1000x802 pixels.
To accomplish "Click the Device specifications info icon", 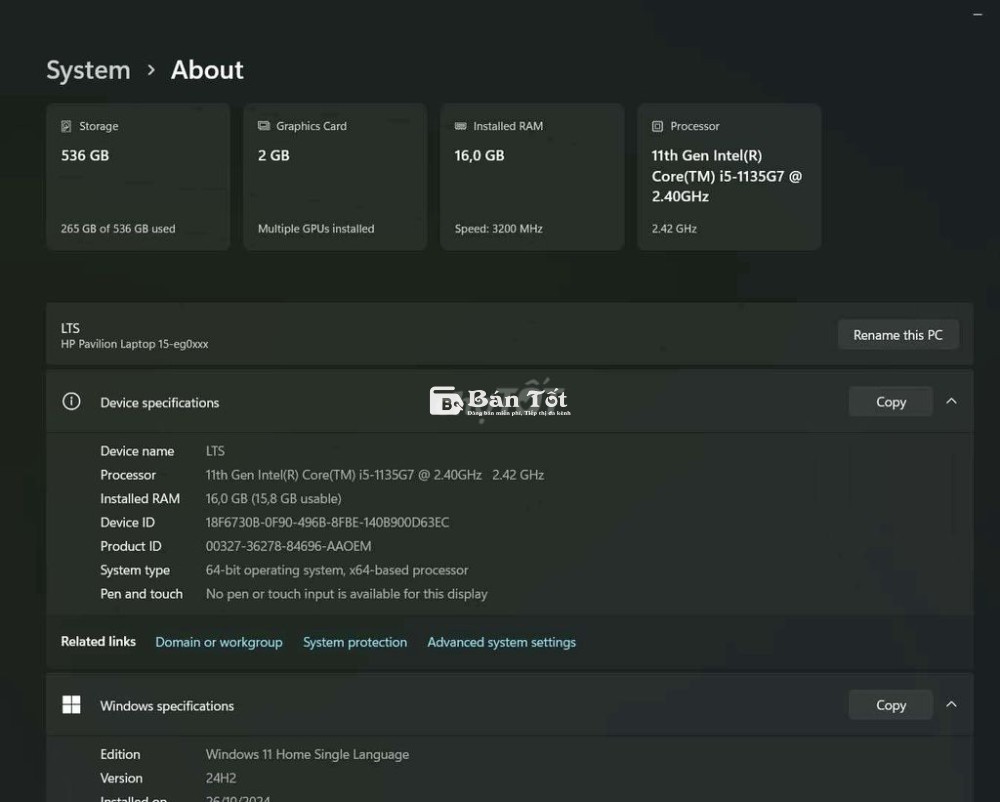I will [x=71, y=402].
